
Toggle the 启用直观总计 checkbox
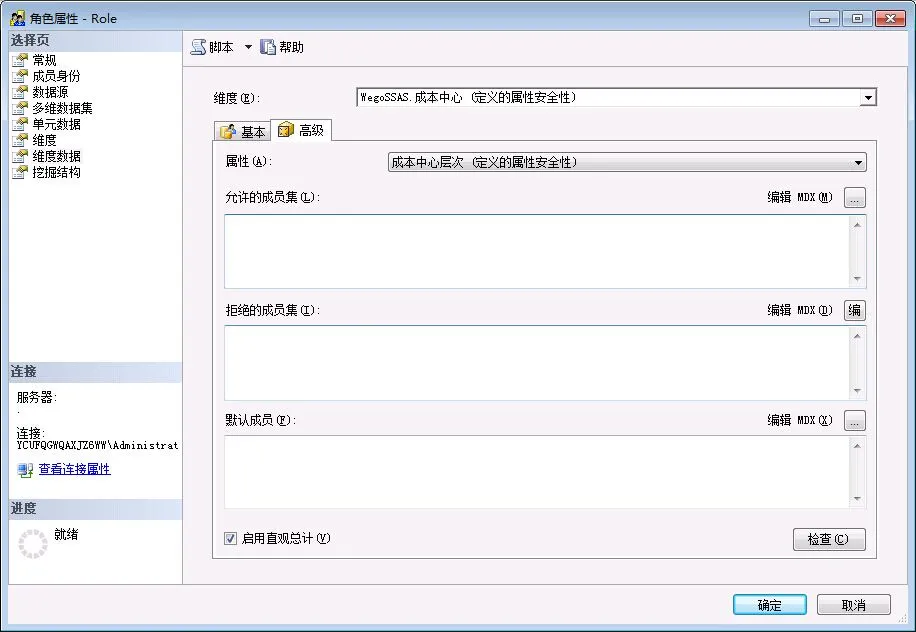(231, 539)
